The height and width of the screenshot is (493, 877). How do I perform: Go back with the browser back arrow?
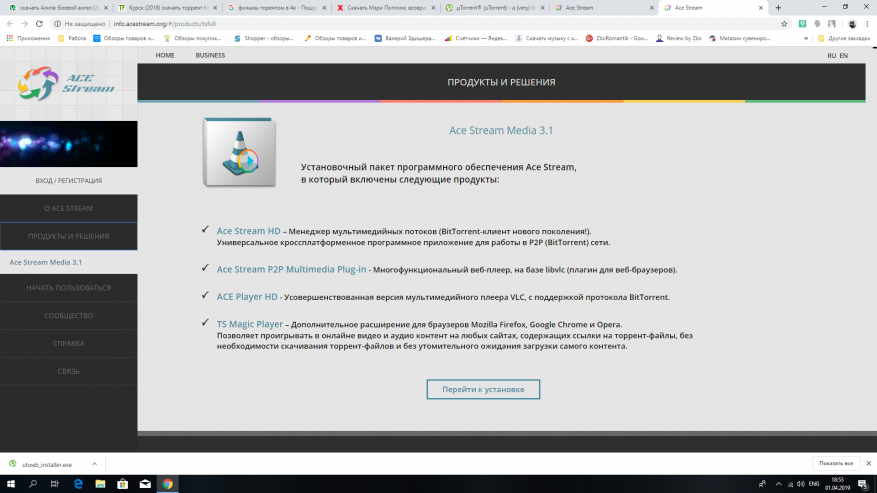[x=10, y=24]
